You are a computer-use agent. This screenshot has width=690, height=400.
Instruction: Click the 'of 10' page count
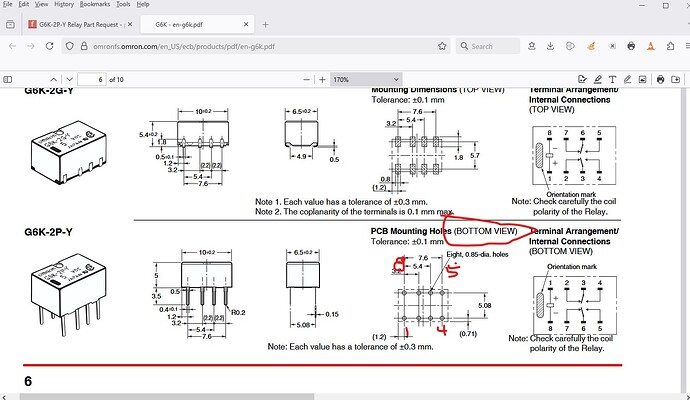116,80
